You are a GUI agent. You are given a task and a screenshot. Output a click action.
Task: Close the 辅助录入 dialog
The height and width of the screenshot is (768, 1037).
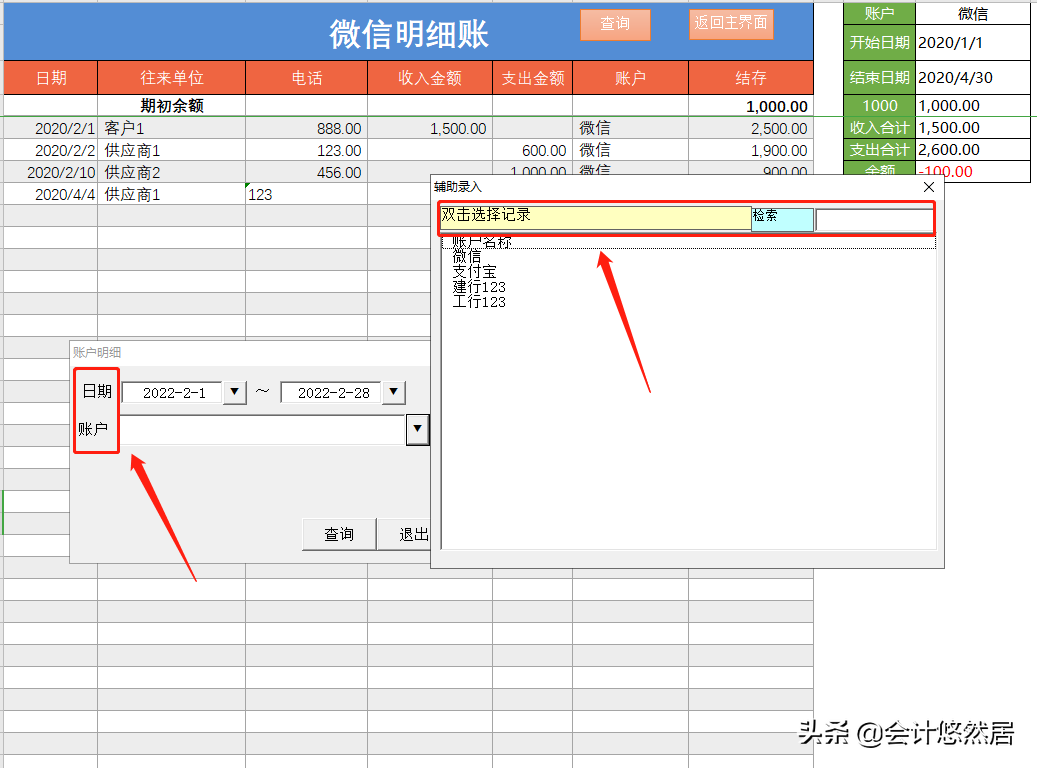tap(928, 187)
